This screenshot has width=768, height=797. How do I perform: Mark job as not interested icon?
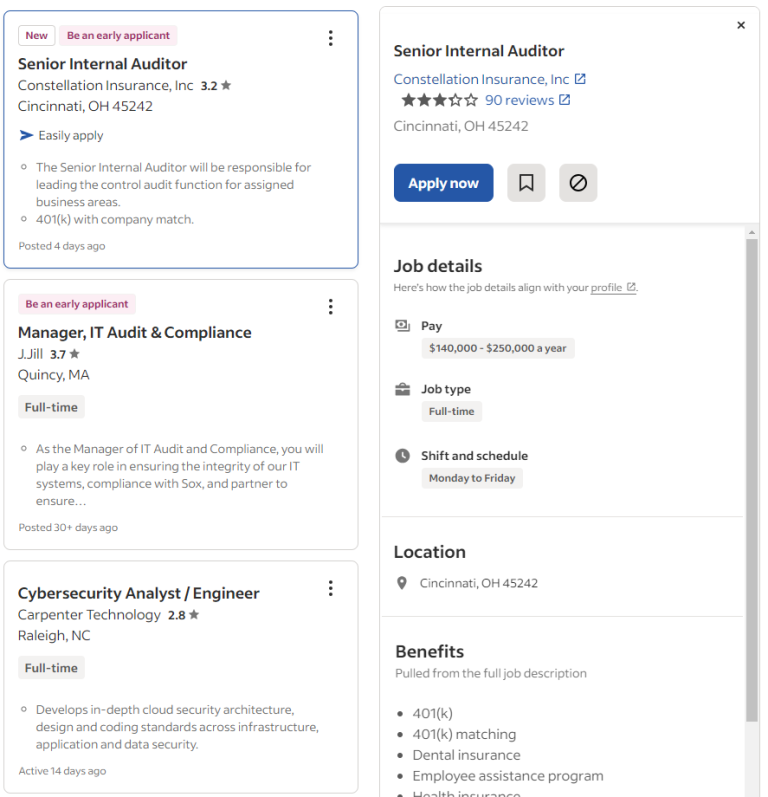point(578,182)
